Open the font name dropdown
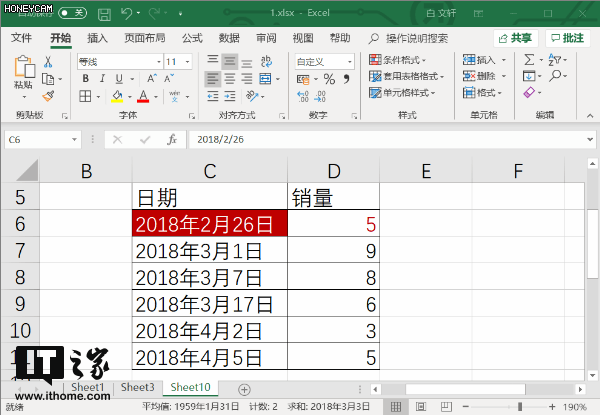 pyautogui.click(x=159, y=62)
